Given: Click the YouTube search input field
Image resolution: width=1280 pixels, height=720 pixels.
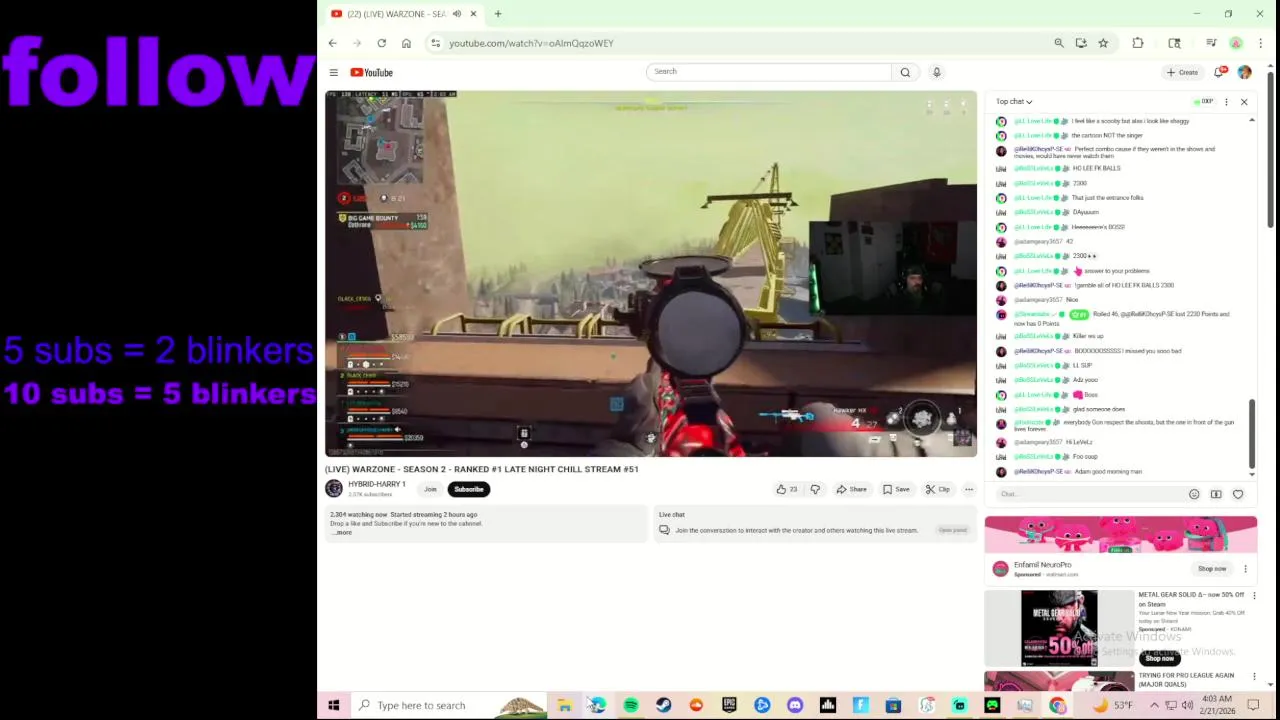Looking at the screenshot, I should coord(768,72).
